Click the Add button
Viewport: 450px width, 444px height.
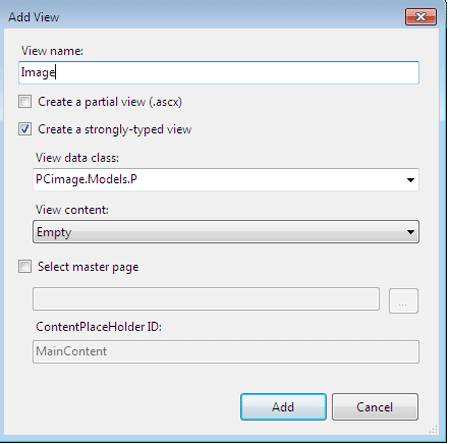coord(283,407)
